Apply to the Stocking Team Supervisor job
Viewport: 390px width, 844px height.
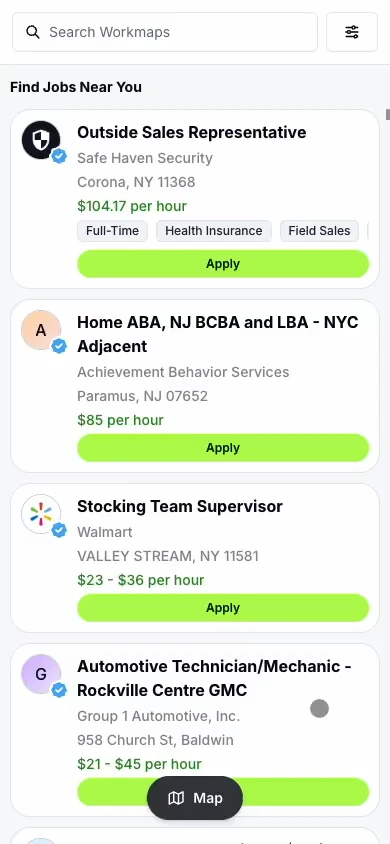point(223,608)
